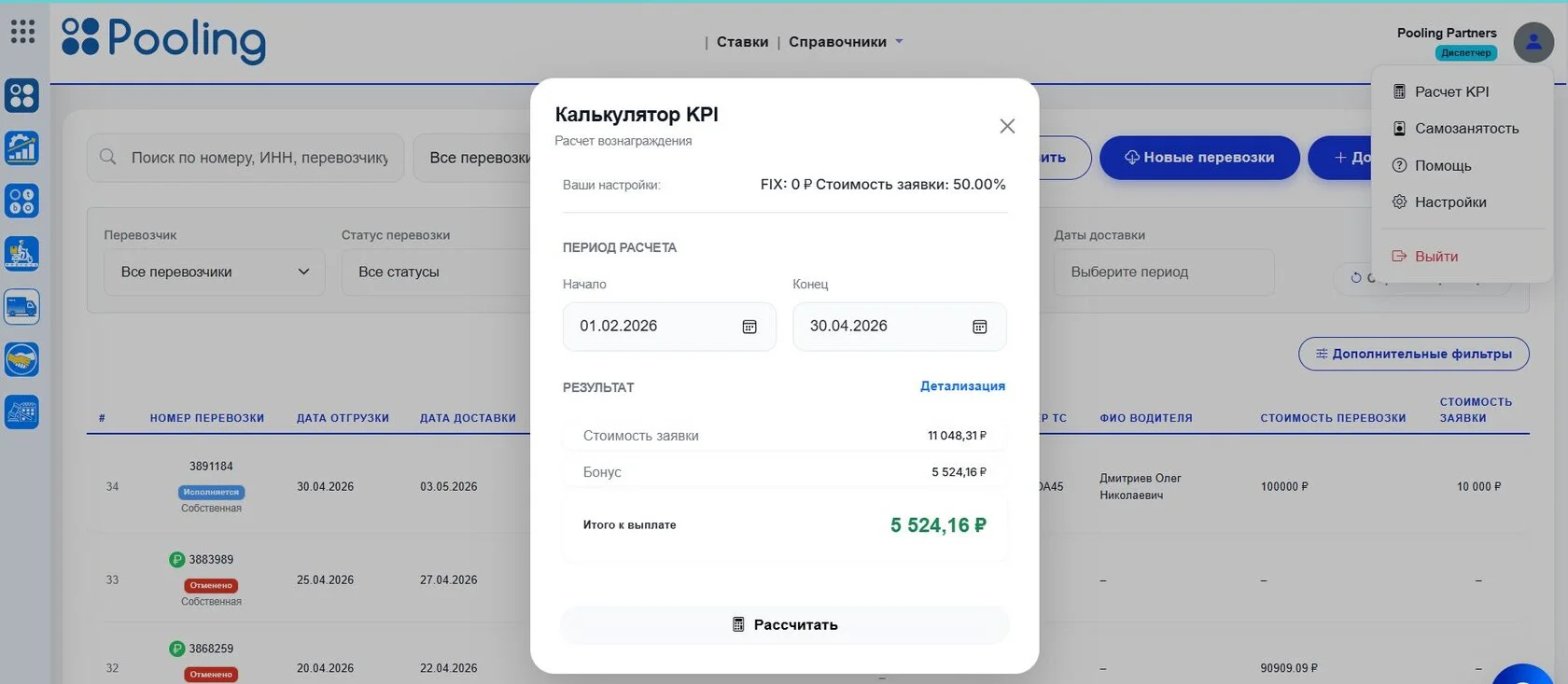Click transport number 3883989

pyautogui.click(x=211, y=560)
